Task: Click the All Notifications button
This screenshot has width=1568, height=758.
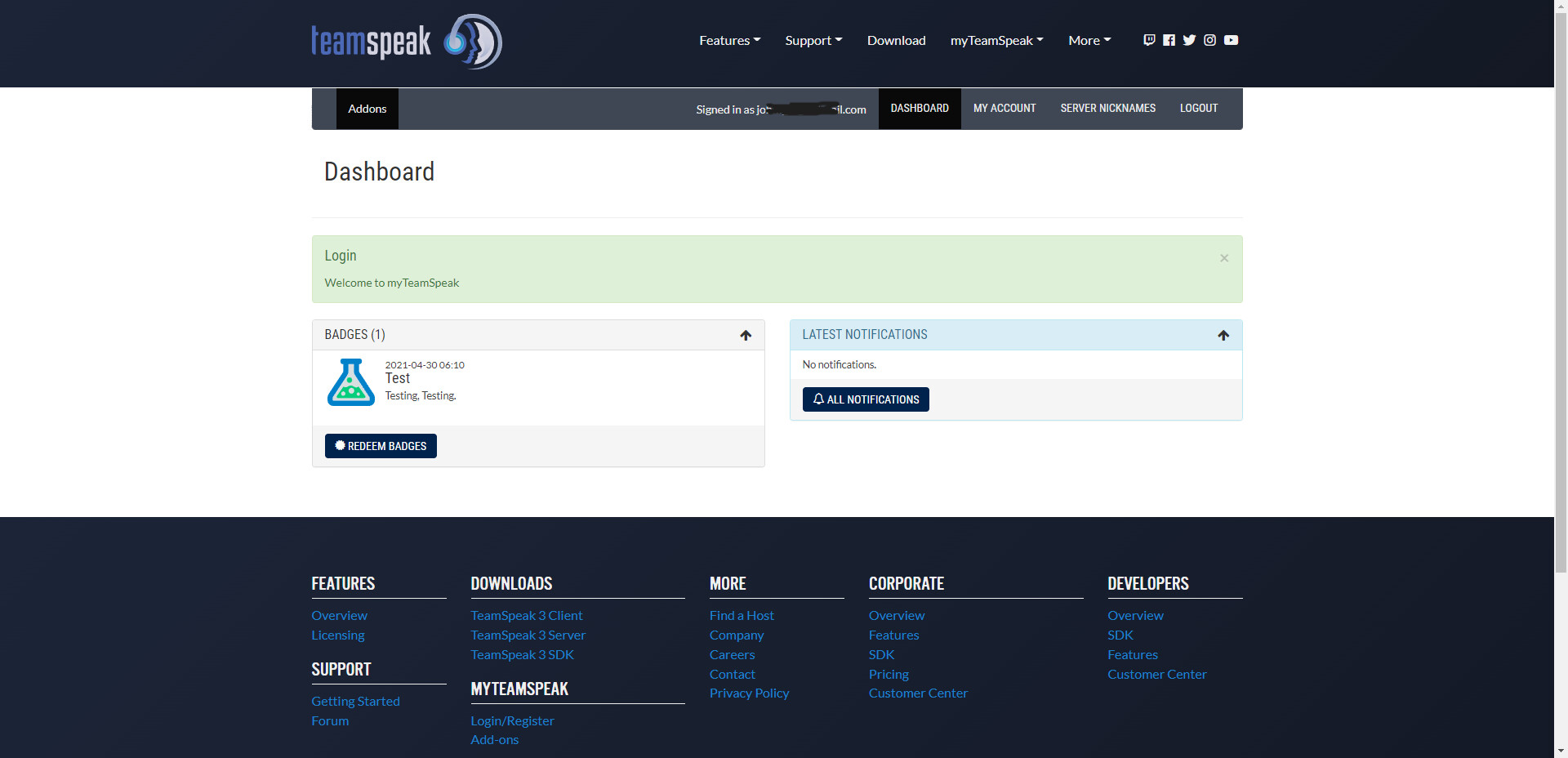Action: [x=865, y=399]
